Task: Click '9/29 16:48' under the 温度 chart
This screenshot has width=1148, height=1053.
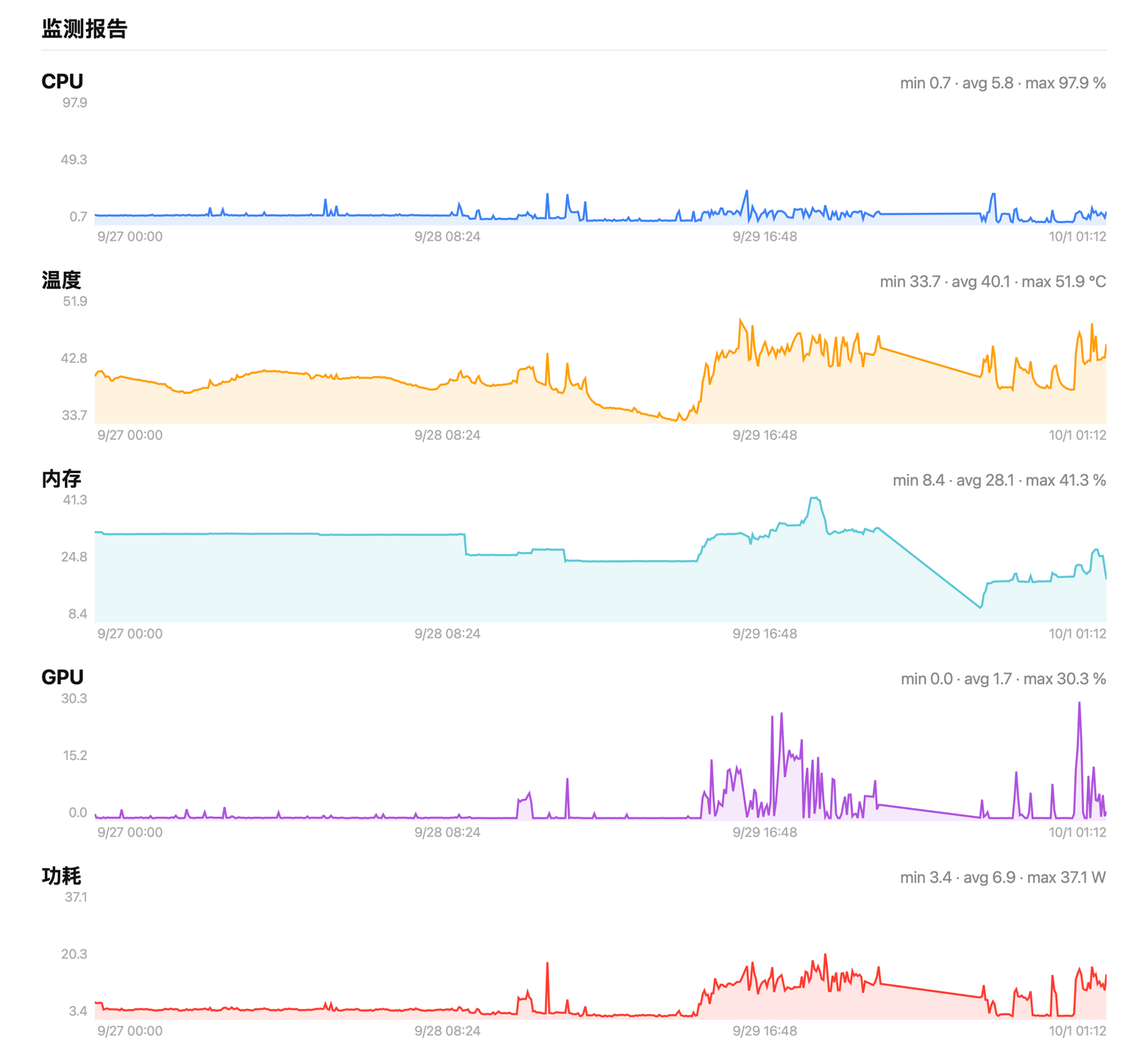Action: point(765,436)
